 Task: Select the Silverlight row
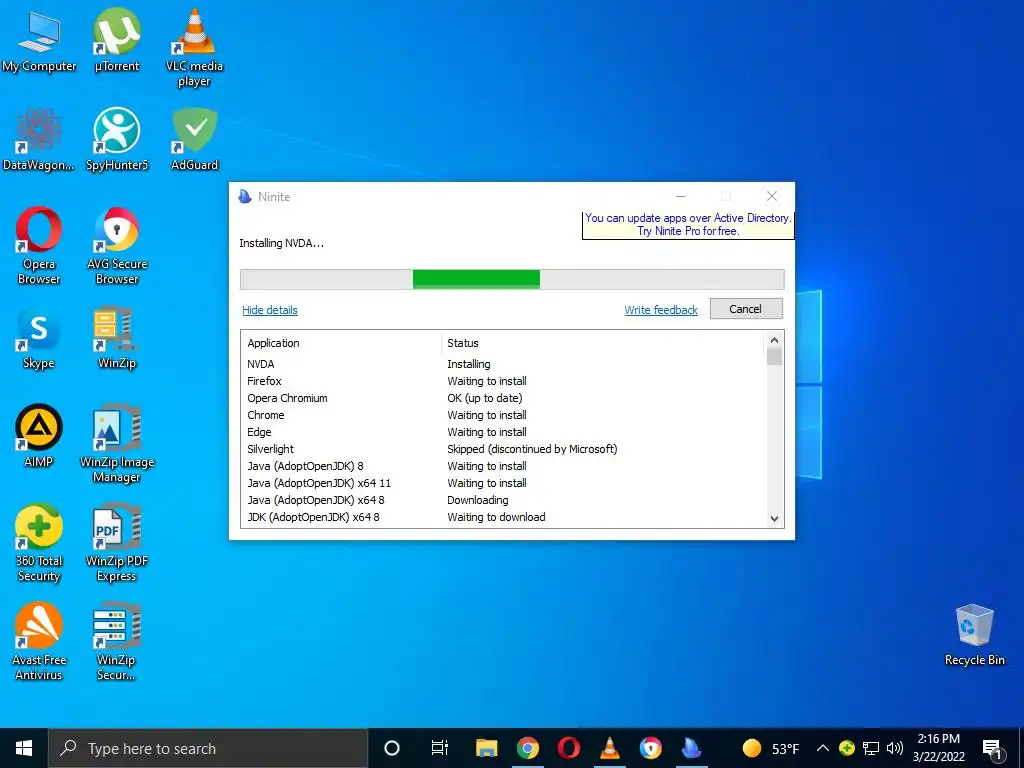[503, 449]
